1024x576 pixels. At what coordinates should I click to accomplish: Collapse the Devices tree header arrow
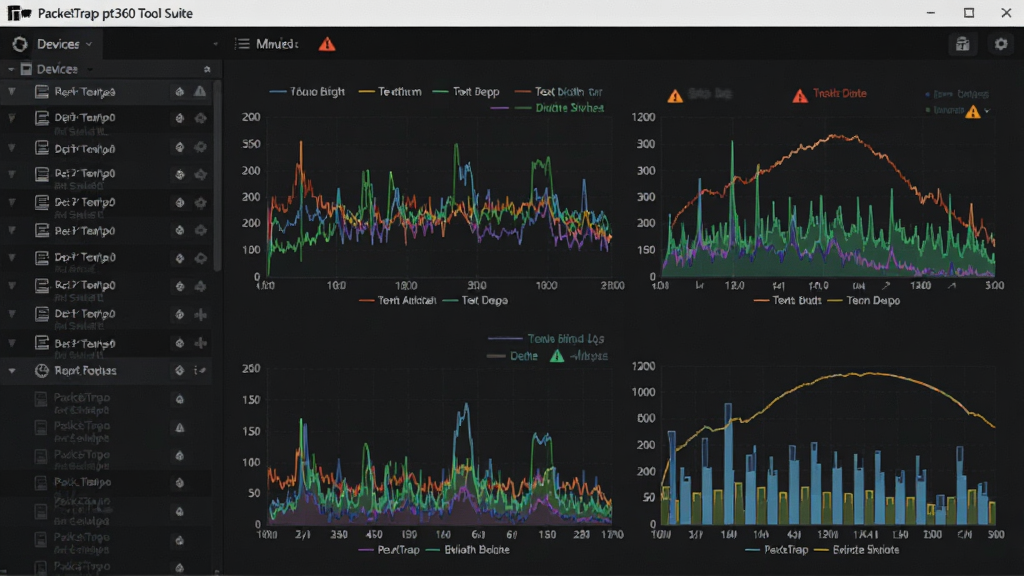point(11,69)
